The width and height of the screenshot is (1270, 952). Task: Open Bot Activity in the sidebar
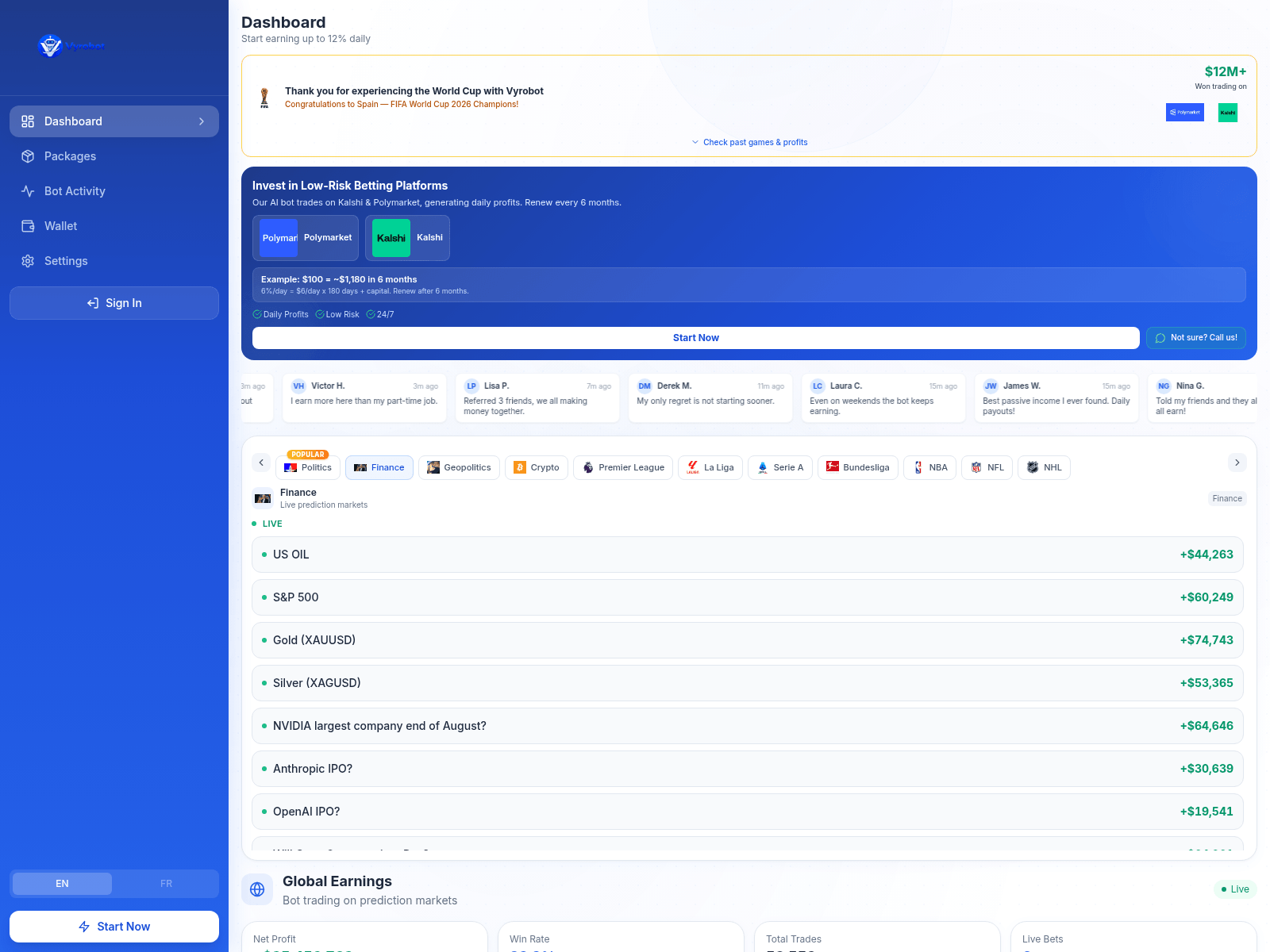(114, 191)
